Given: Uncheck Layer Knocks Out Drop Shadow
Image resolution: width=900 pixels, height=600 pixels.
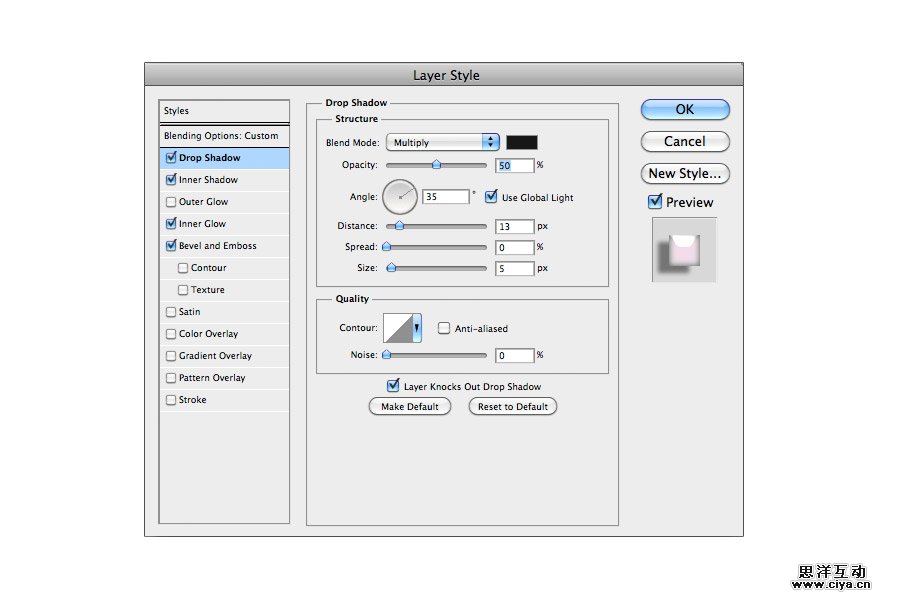Looking at the screenshot, I should tap(393, 386).
